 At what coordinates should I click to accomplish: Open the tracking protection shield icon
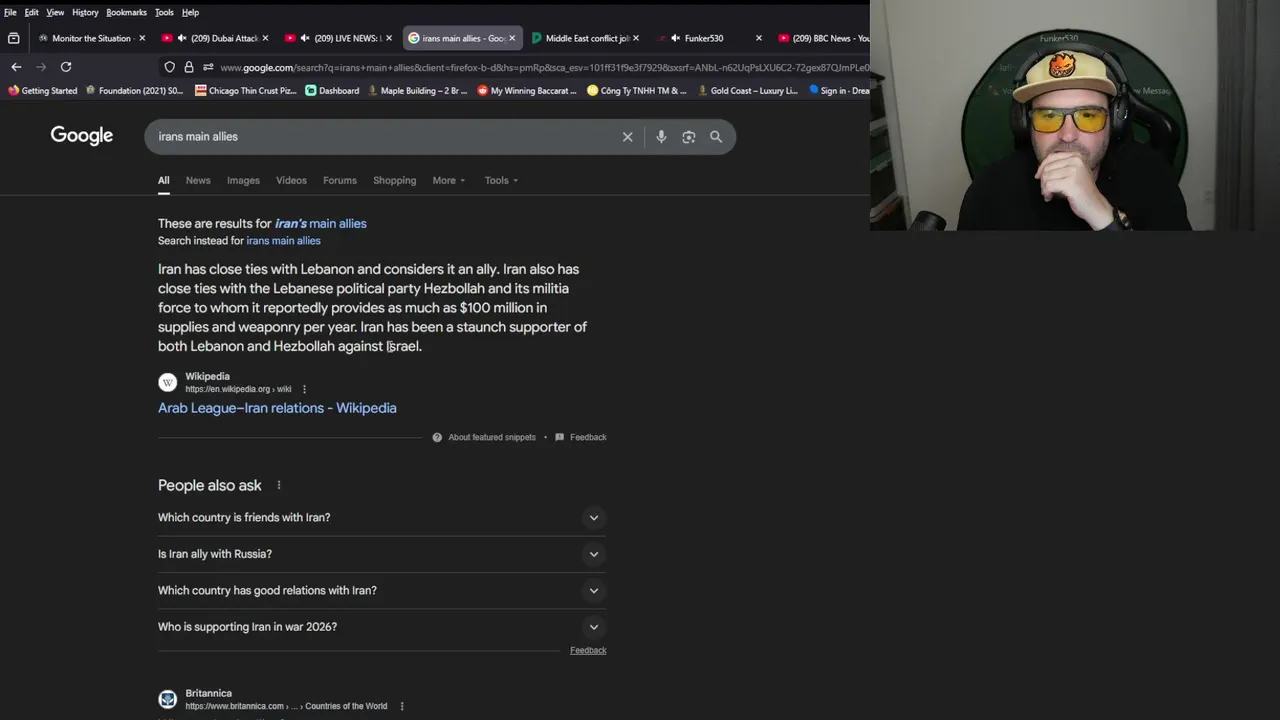(170, 67)
